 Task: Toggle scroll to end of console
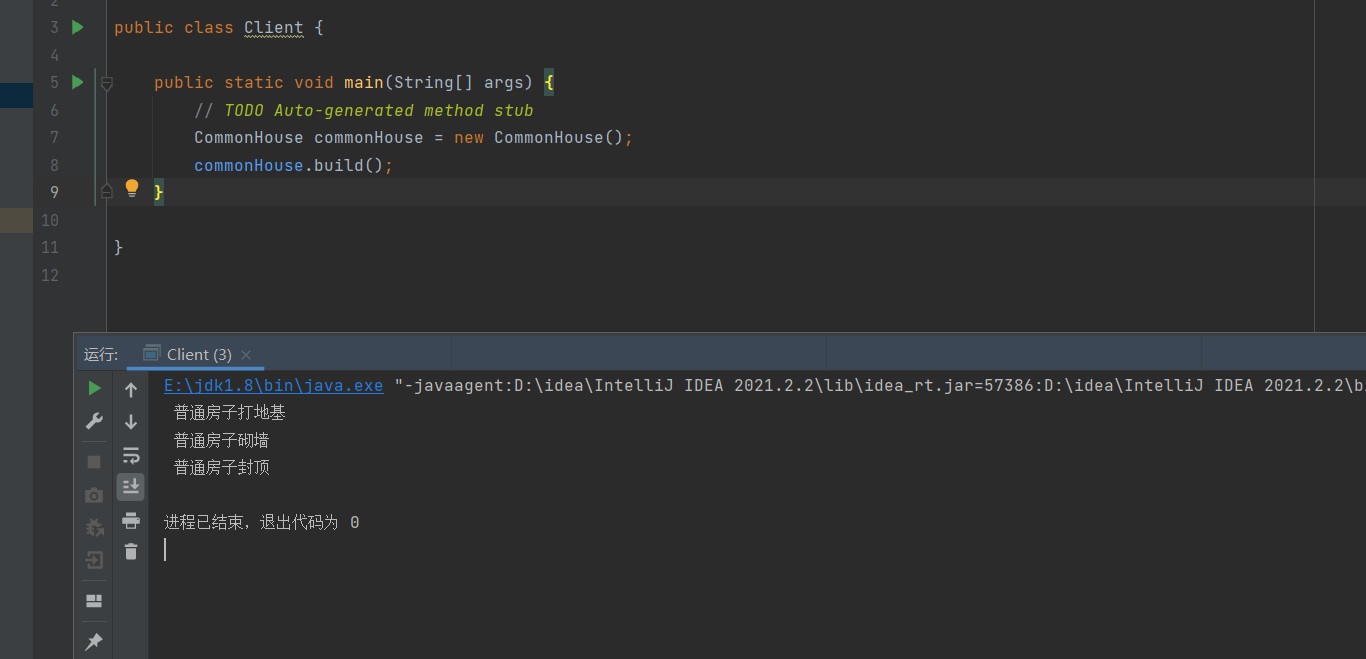(x=131, y=487)
